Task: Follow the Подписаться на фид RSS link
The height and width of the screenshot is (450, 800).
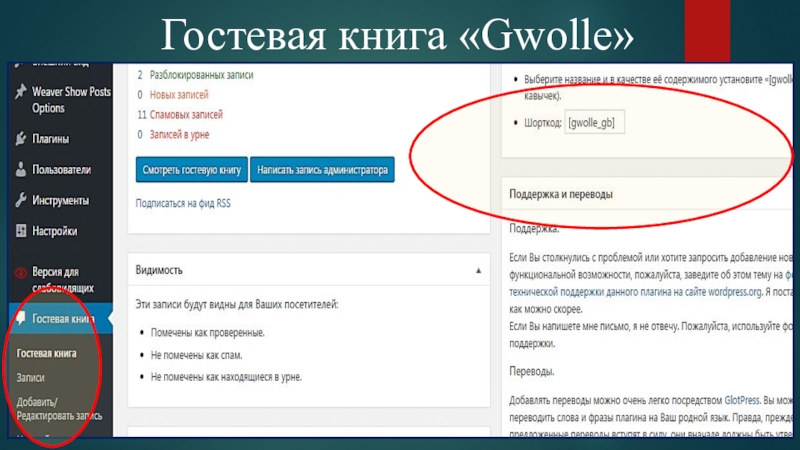Action: [183, 203]
